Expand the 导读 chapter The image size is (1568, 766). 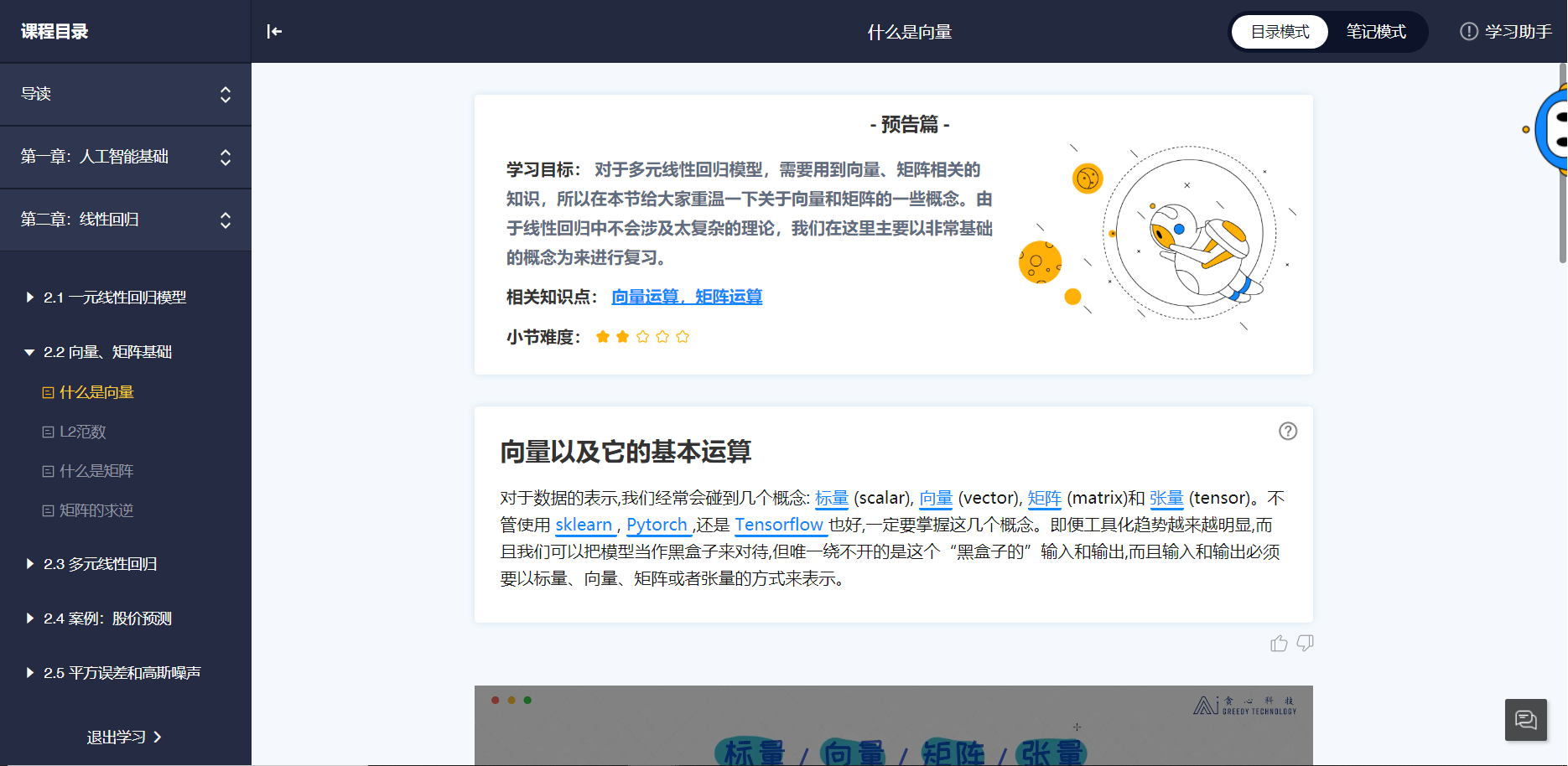[225, 95]
